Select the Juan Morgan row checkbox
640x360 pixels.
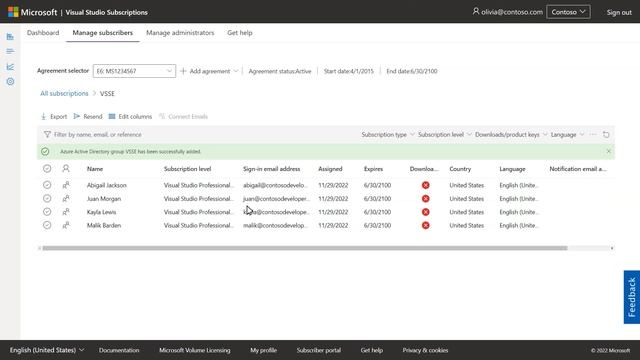(x=47, y=198)
